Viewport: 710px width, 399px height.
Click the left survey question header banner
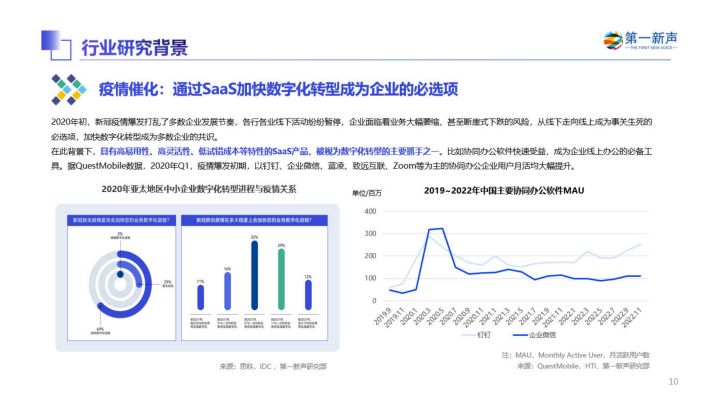point(121,220)
